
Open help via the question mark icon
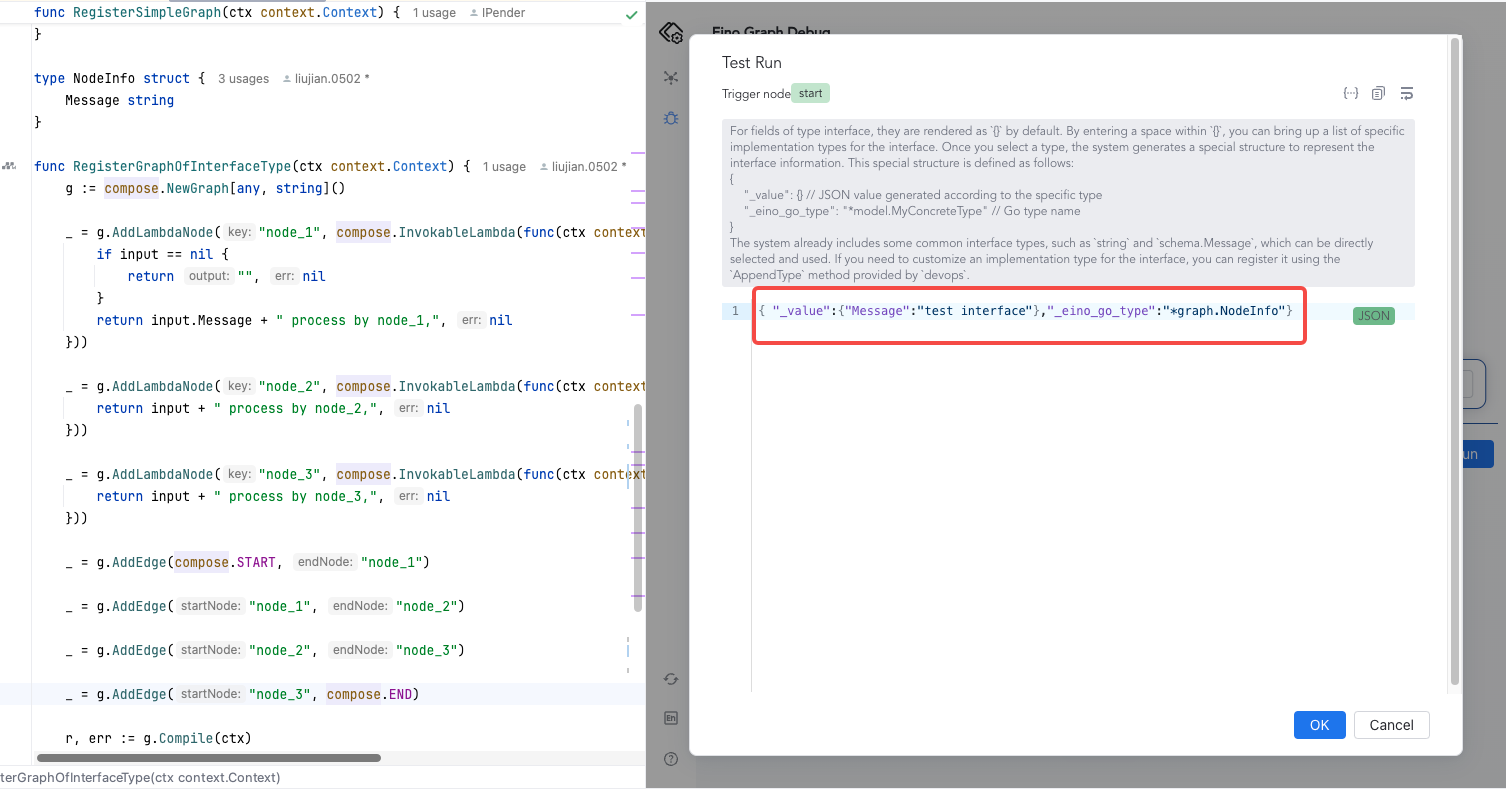[x=671, y=759]
